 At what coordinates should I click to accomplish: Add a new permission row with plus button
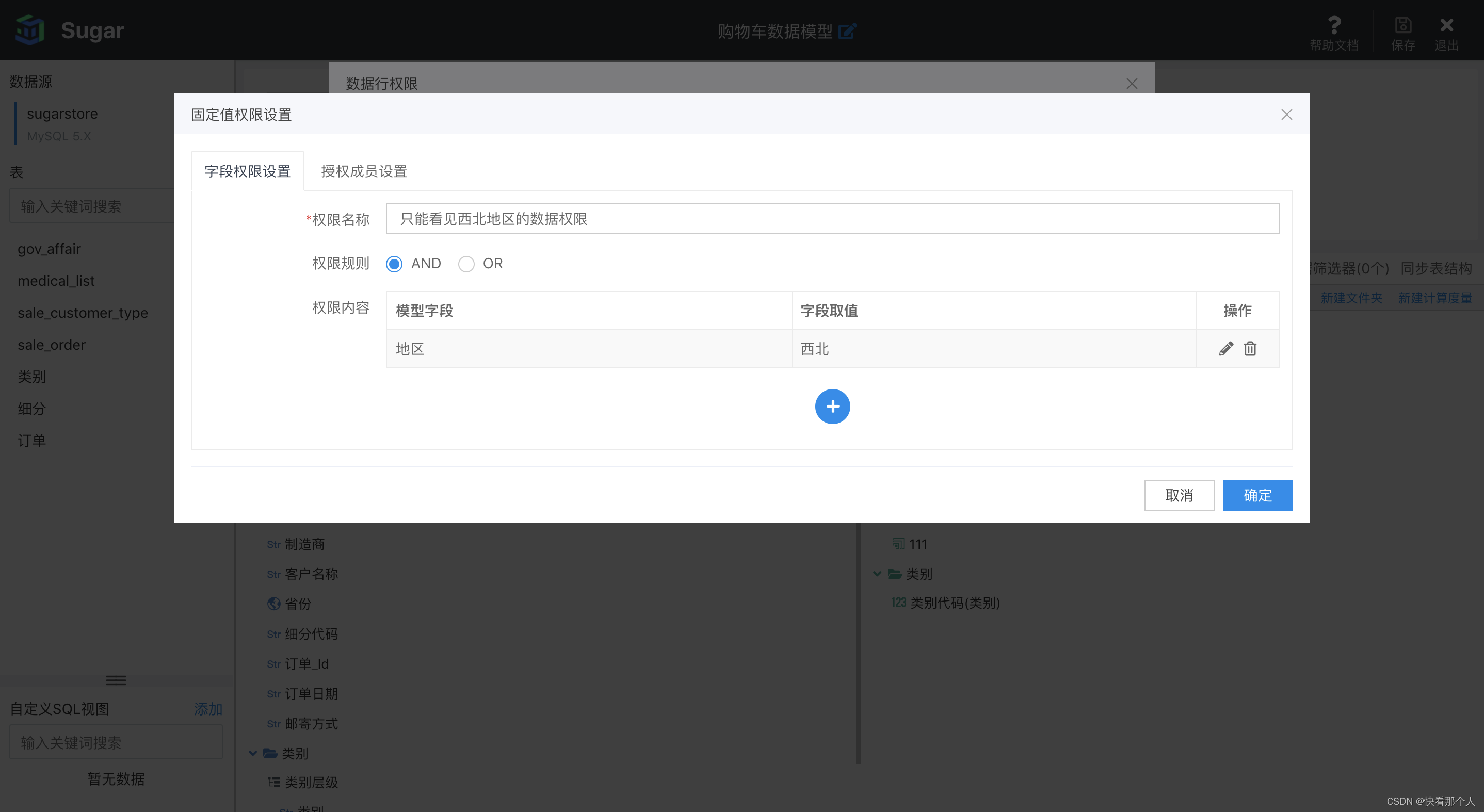(832, 407)
